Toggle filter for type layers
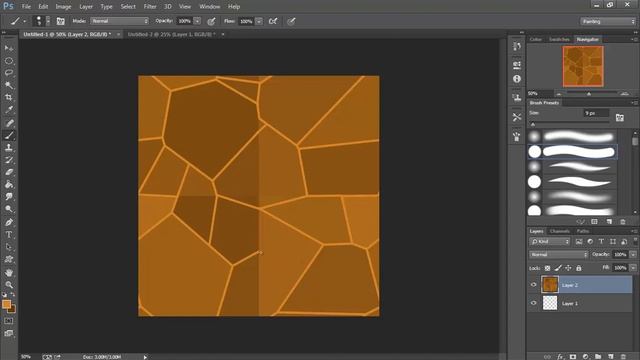This screenshot has width=640, height=360. [x=601, y=242]
